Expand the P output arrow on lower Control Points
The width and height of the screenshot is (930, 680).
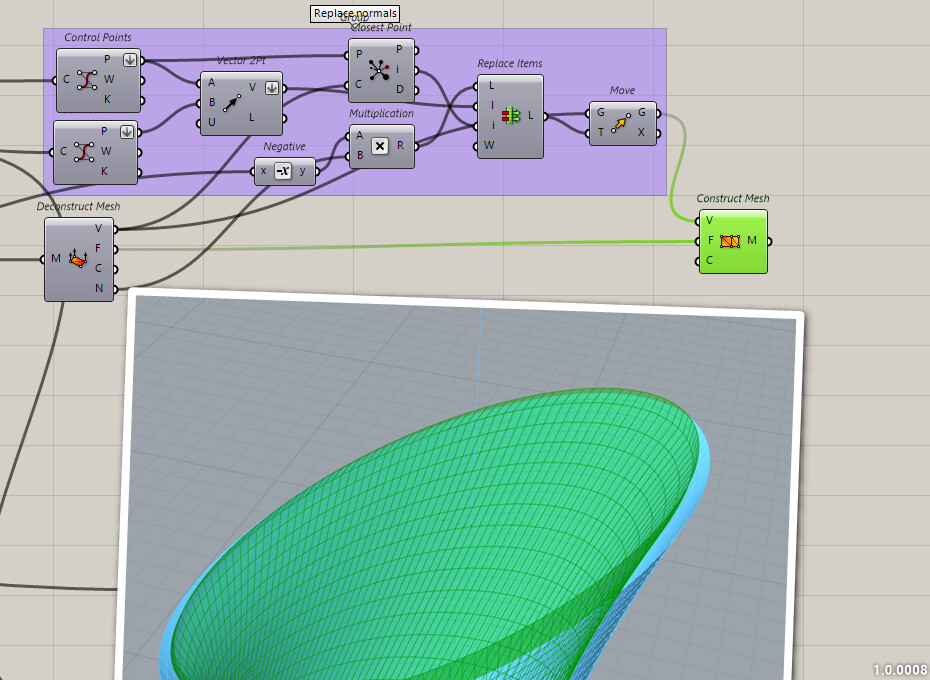tap(128, 133)
